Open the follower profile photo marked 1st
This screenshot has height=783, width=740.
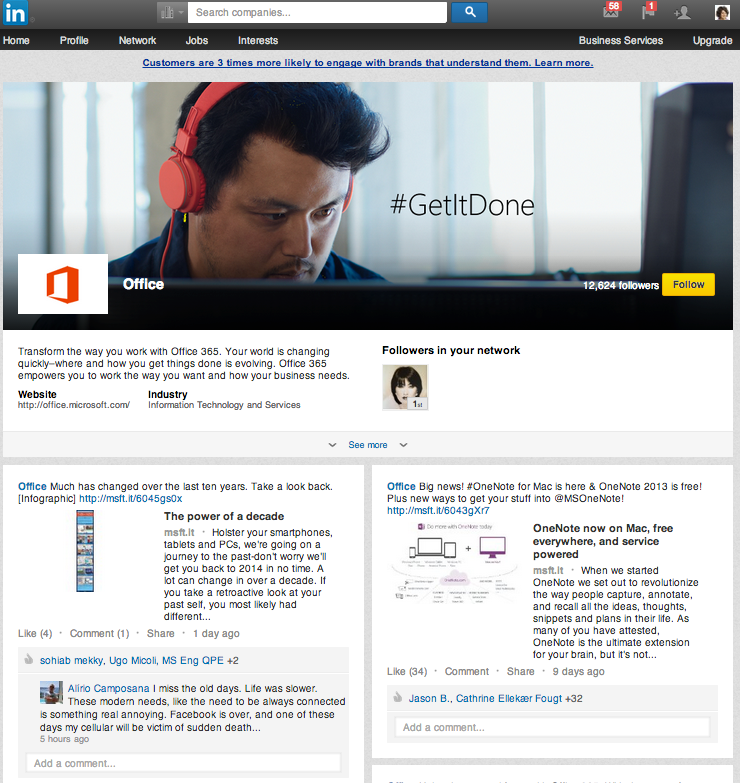(x=405, y=388)
